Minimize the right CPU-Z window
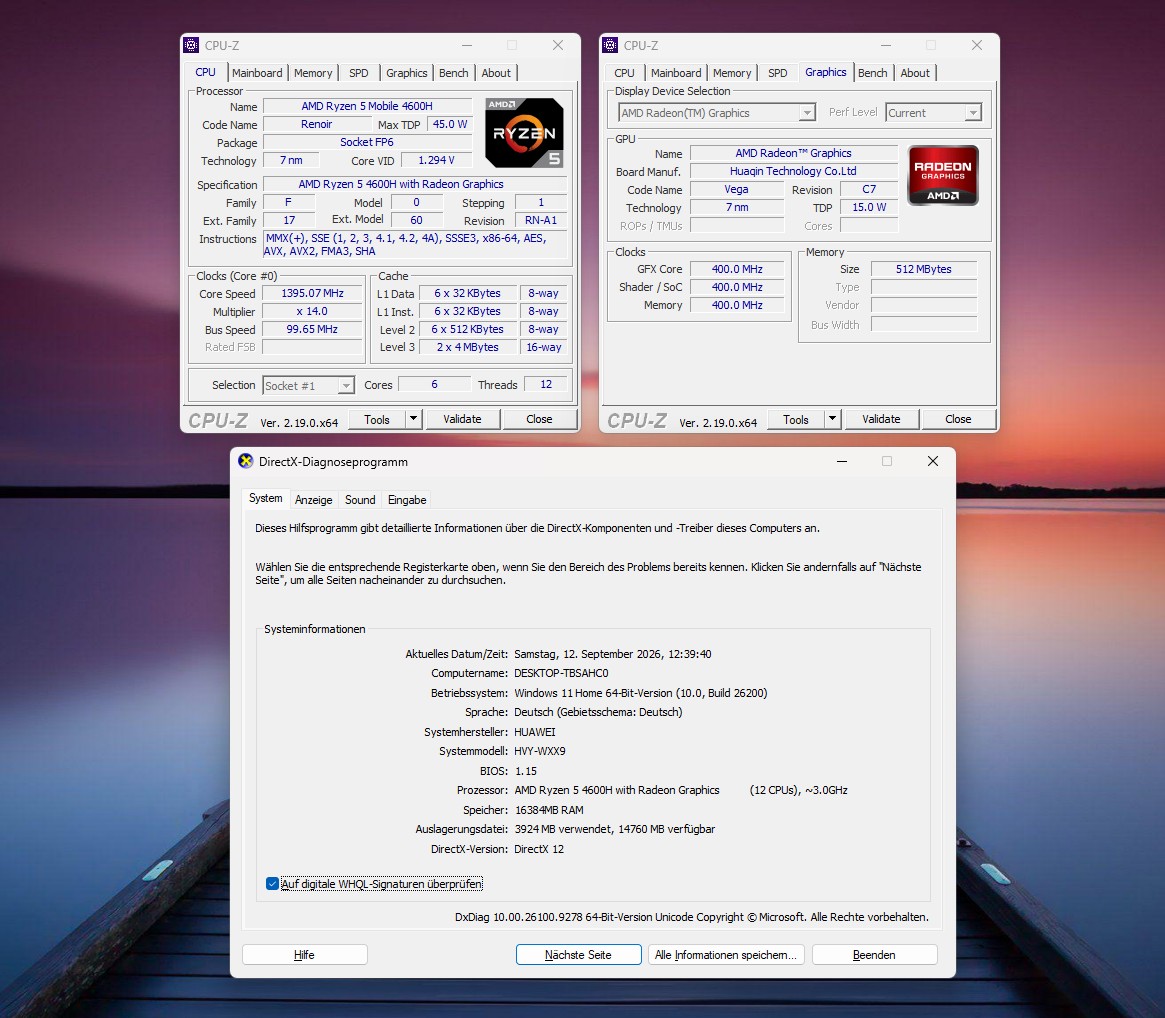 (886, 45)
